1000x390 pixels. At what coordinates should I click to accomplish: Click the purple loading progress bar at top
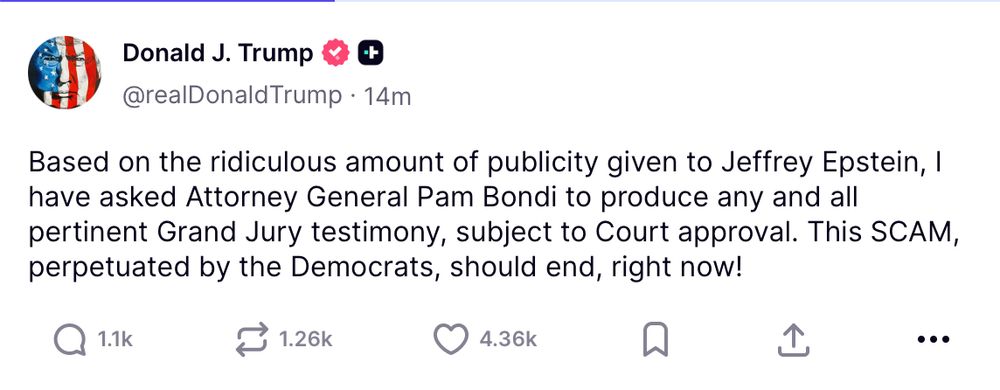tap(167, 1)
